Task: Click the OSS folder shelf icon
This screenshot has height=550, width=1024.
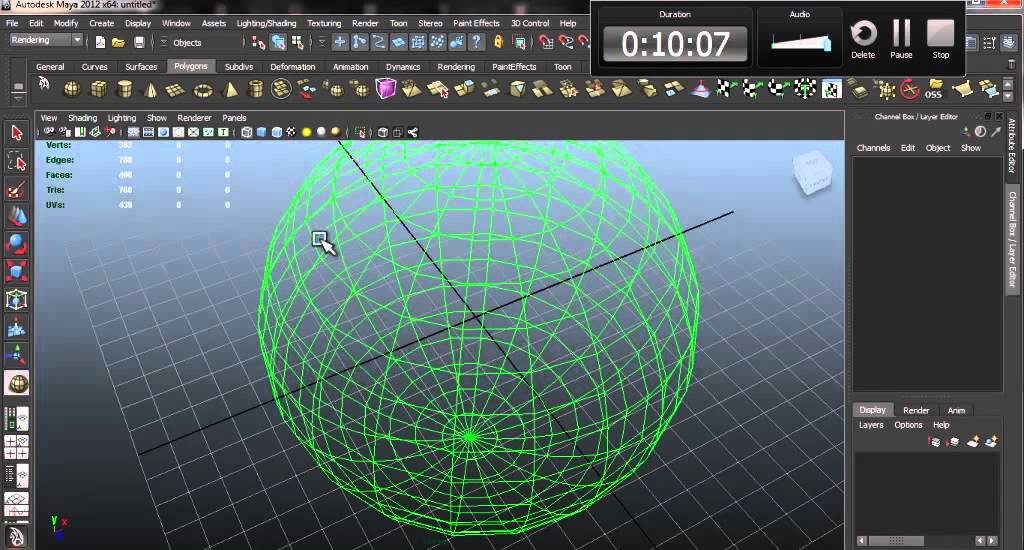Action: pos(935,89)
